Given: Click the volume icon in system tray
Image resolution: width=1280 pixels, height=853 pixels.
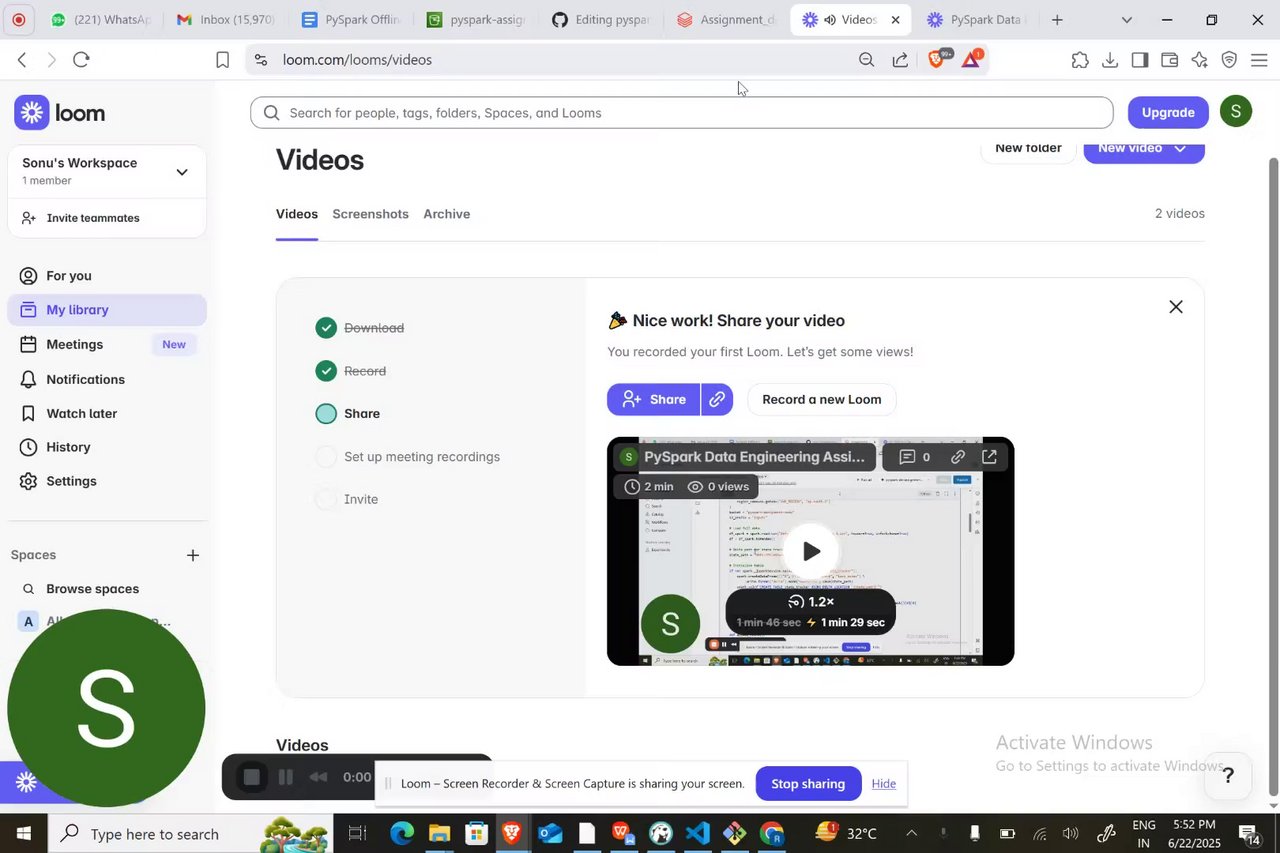Looking at the screenshot, I should (1070, 833).
